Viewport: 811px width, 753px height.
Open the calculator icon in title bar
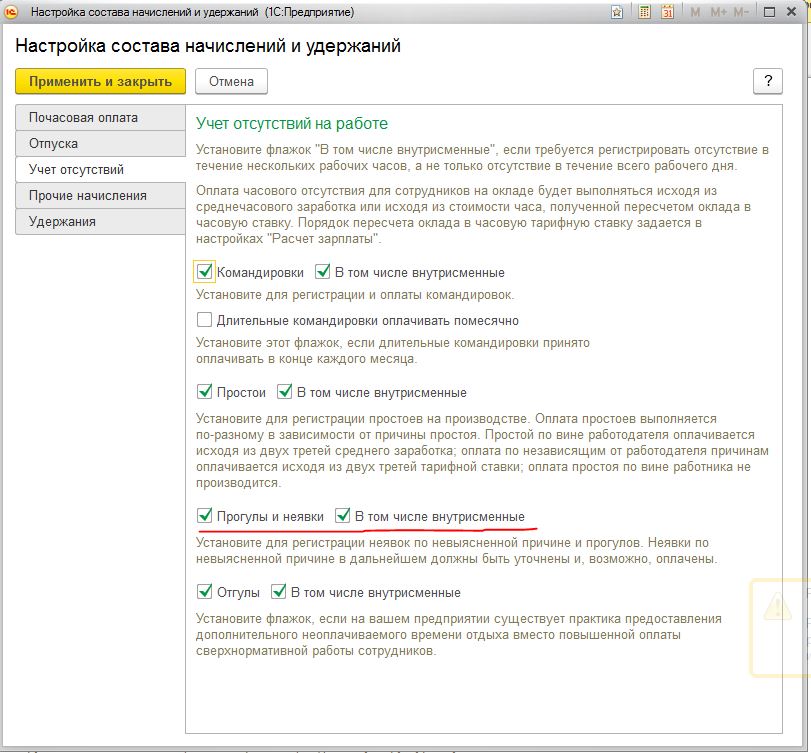click(x=644, y=12)
